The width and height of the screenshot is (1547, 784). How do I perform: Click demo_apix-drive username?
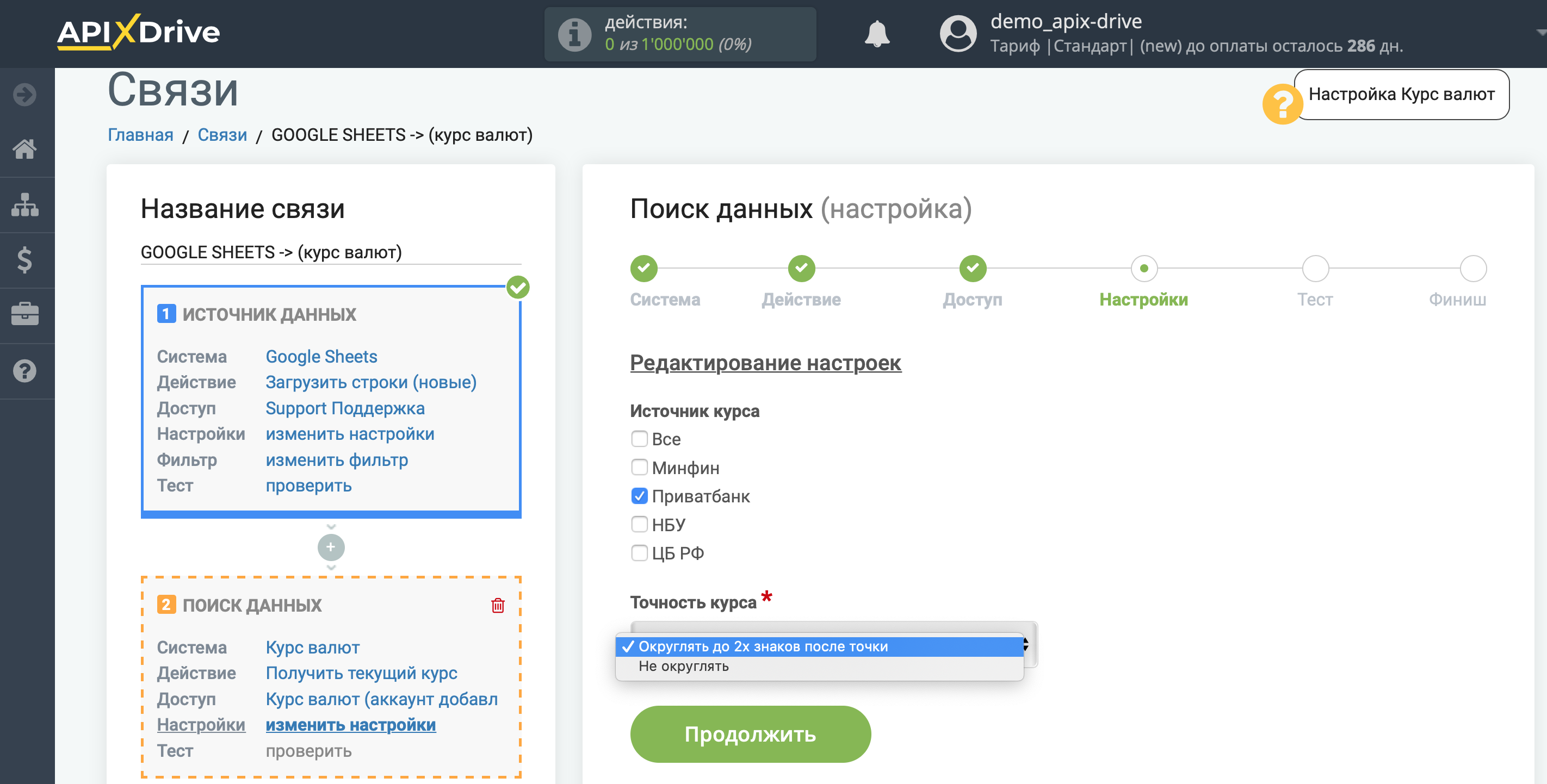[1066, 21]
